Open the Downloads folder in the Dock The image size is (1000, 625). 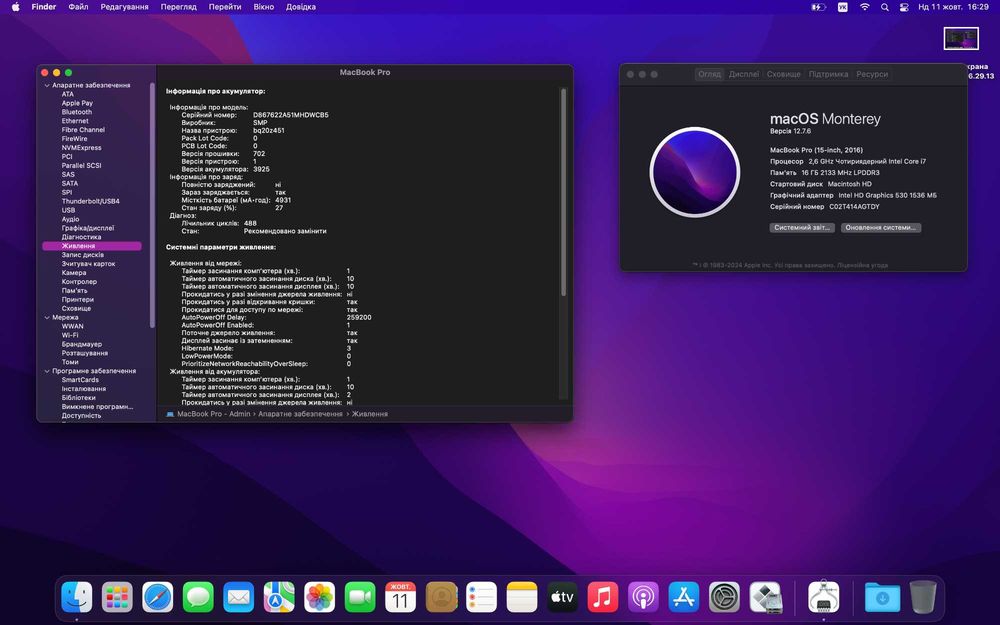[x=882, y=598]
